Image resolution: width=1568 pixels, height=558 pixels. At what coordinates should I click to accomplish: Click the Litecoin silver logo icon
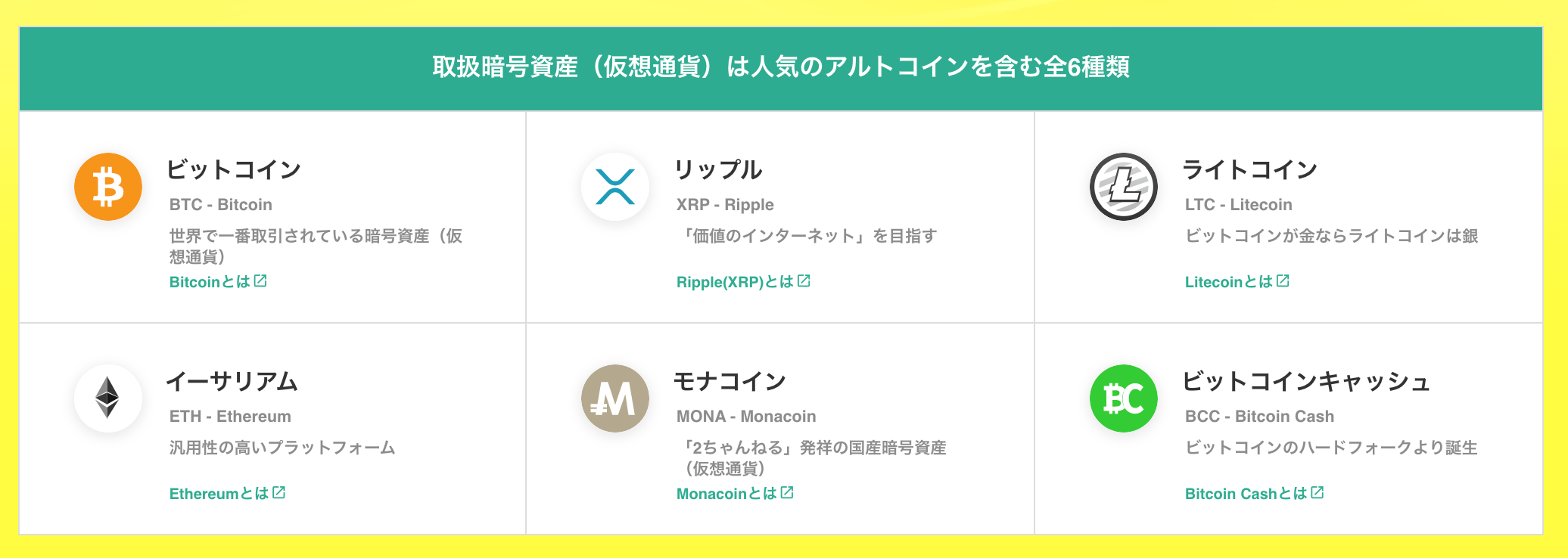[1123, 187]
